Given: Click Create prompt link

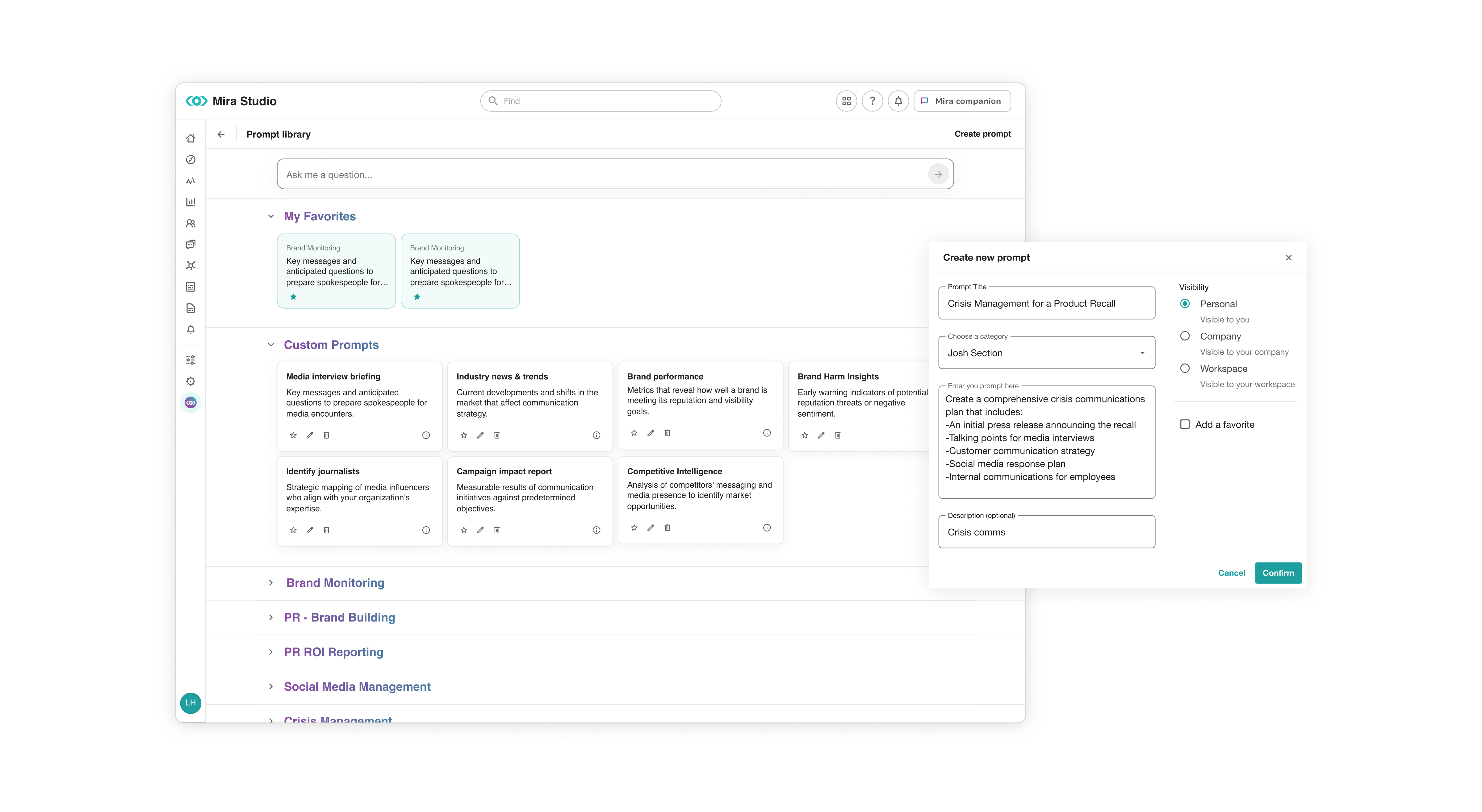Looking at the screenshot, I should click(x=982, y=134).
